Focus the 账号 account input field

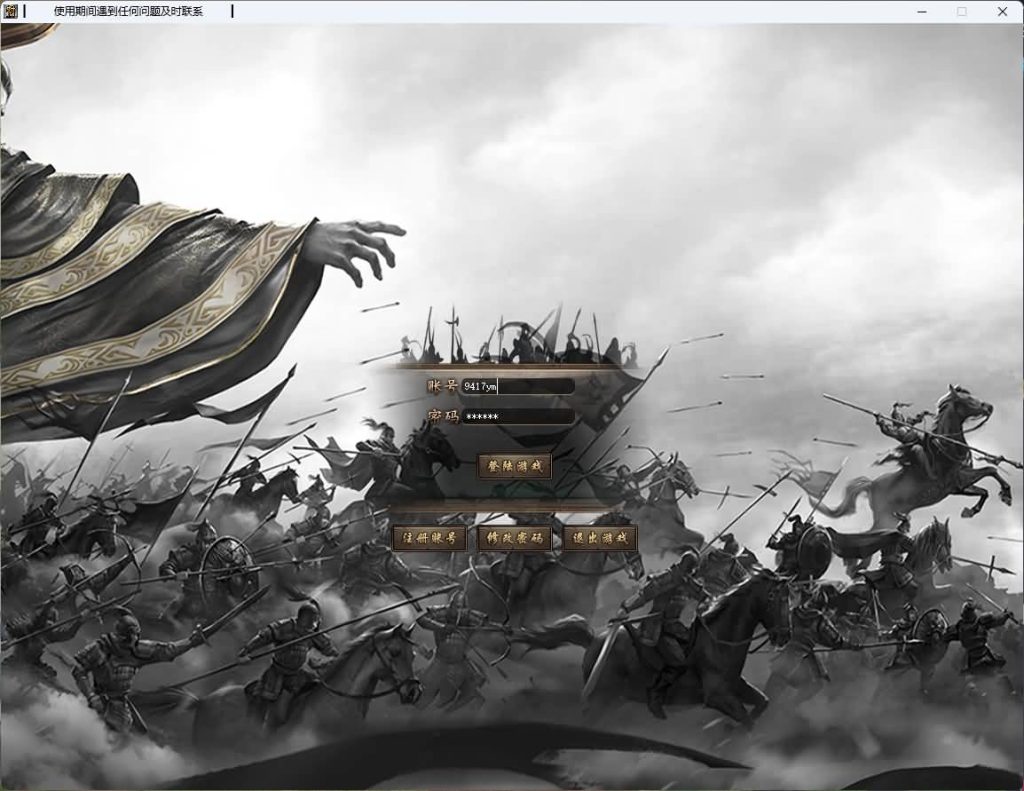[x=519, y=386]
